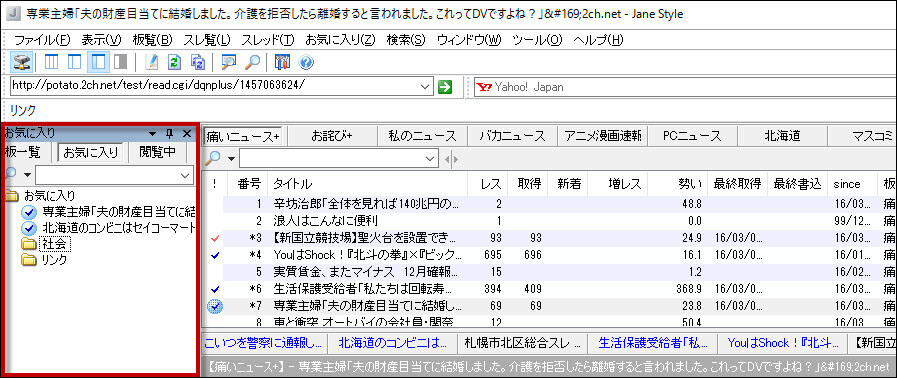
Task: Select the second pane layout icon in toolbar
Action: (x=74, y=62)
